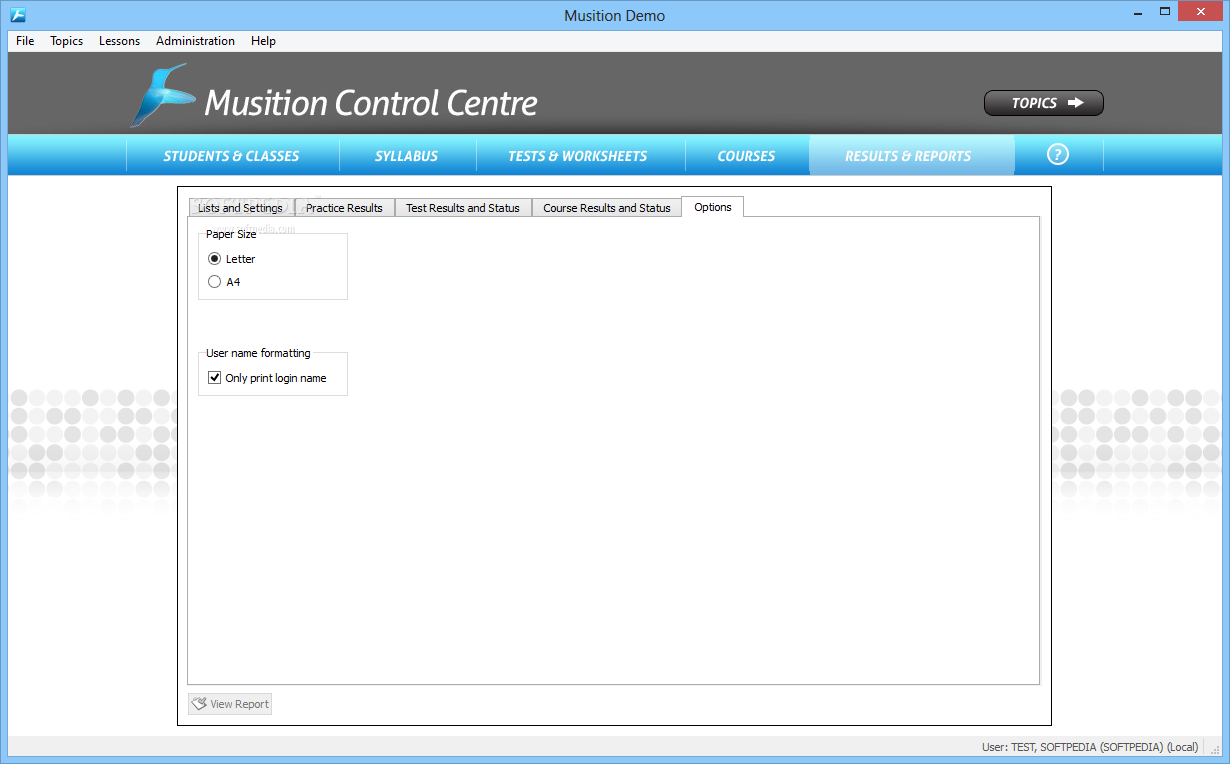Click the user status bar text
Screen dimensions: 1230x764
point(1090,747)
